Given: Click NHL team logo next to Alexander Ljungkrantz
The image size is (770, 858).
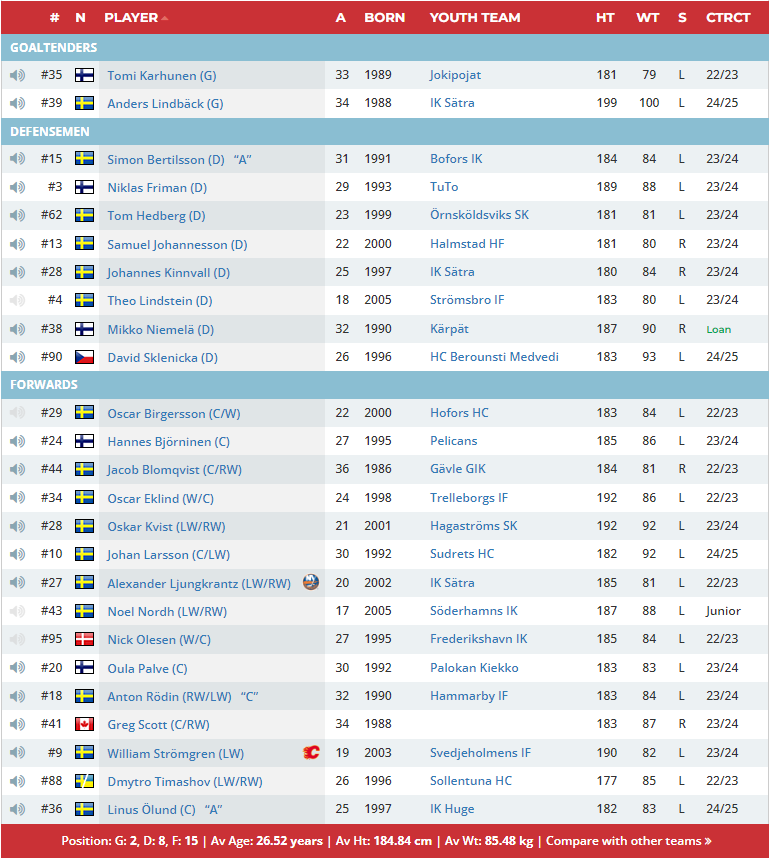Looking at the screenshot, I should (311, 583).
